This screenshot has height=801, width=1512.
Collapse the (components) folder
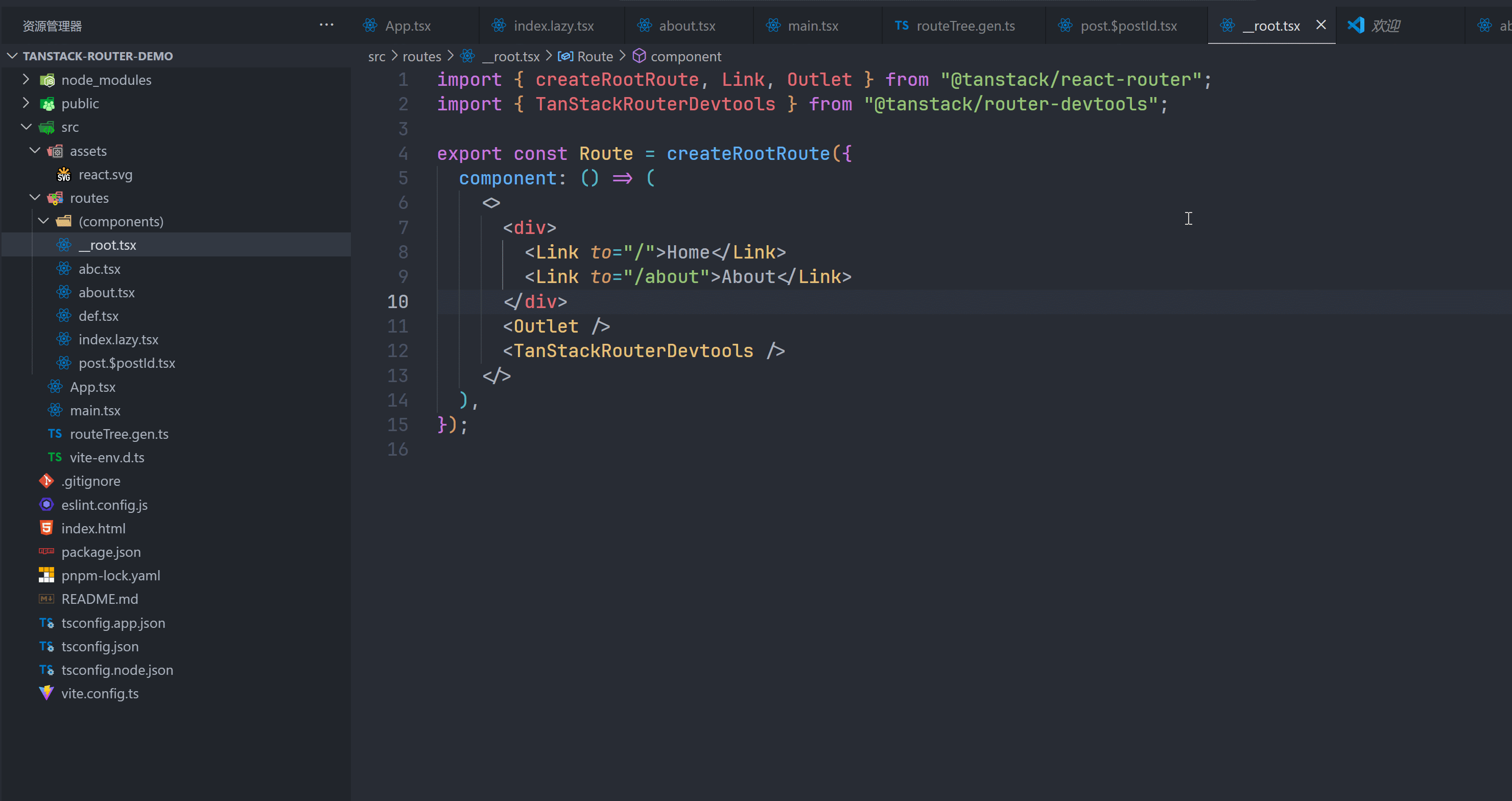(43, 221)
